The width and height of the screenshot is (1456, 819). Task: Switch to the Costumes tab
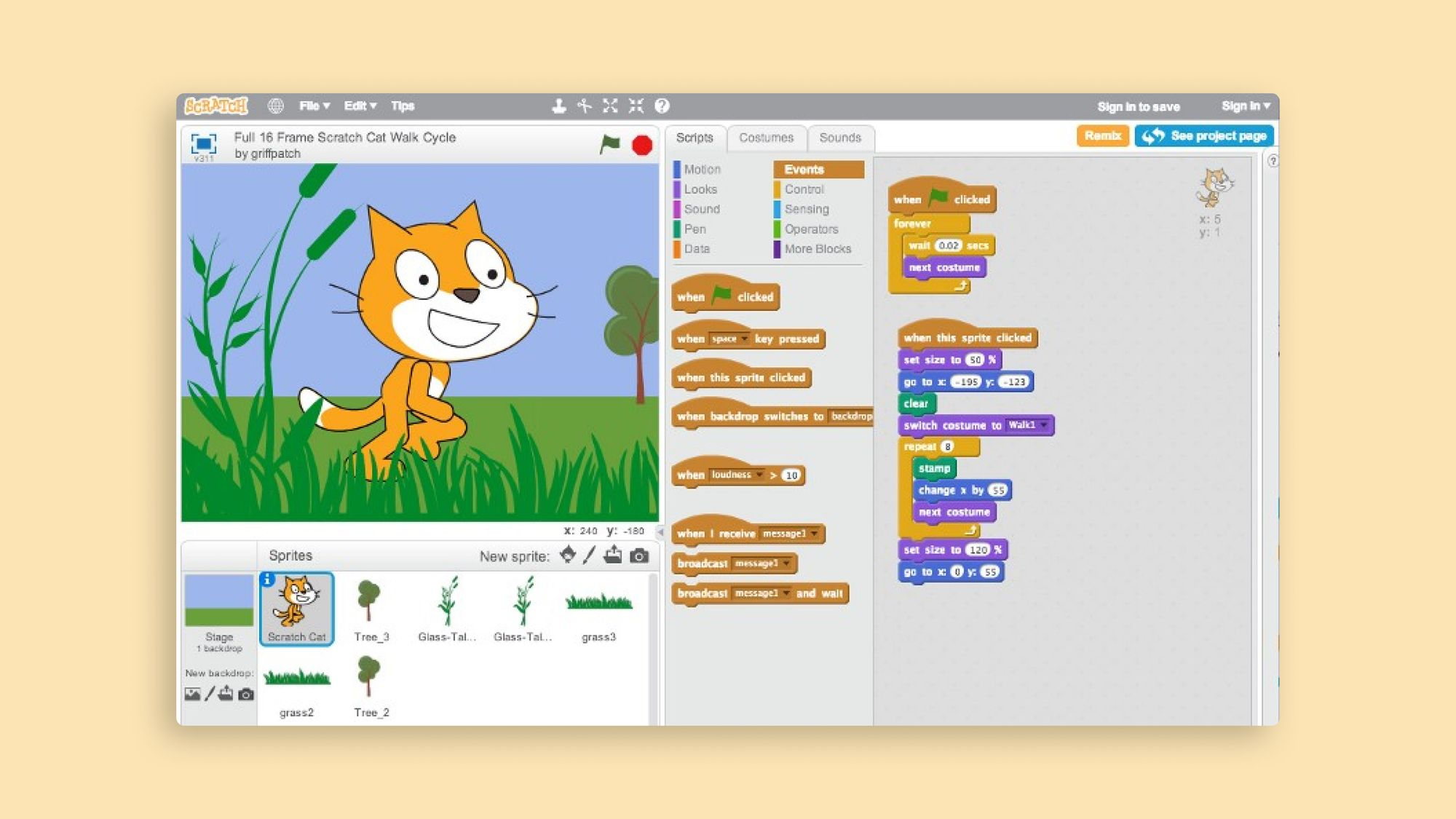(x=766, y=138)
